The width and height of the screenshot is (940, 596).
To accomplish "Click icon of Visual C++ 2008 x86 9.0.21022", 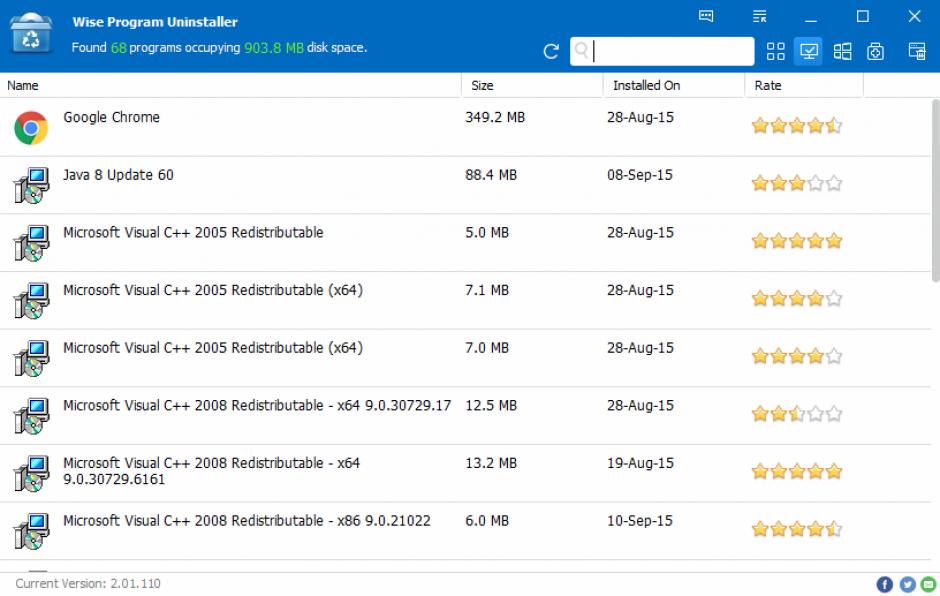I will point(31,531).
